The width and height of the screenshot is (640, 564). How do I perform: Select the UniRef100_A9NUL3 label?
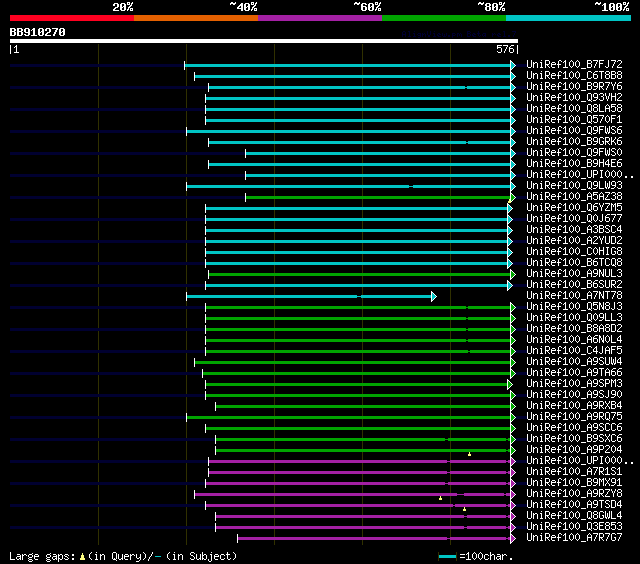click(574, 274)
